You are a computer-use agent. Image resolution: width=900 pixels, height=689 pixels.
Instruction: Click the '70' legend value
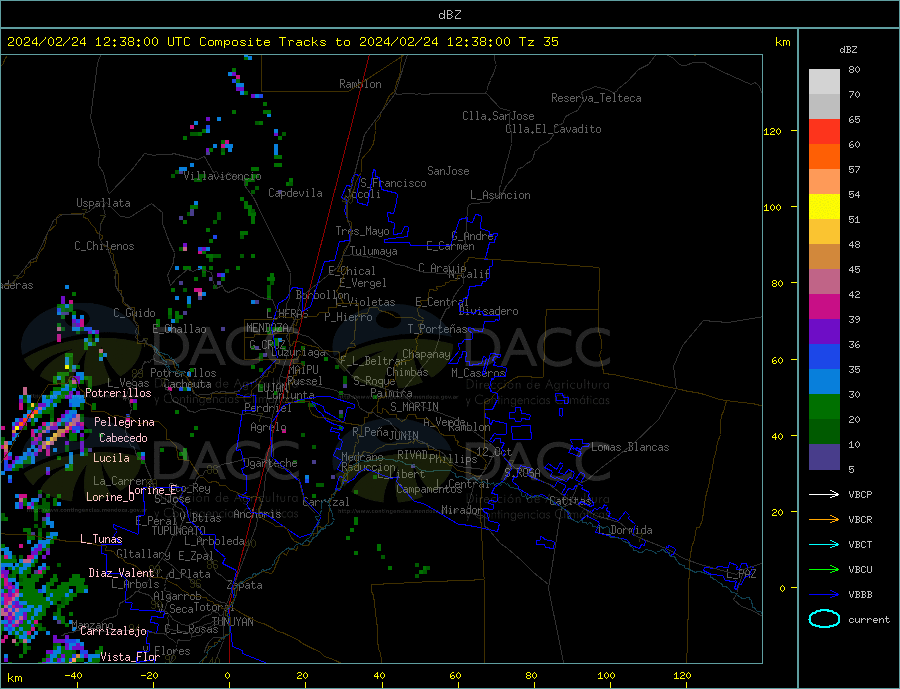pyautogui.click(x=854, y=94)
